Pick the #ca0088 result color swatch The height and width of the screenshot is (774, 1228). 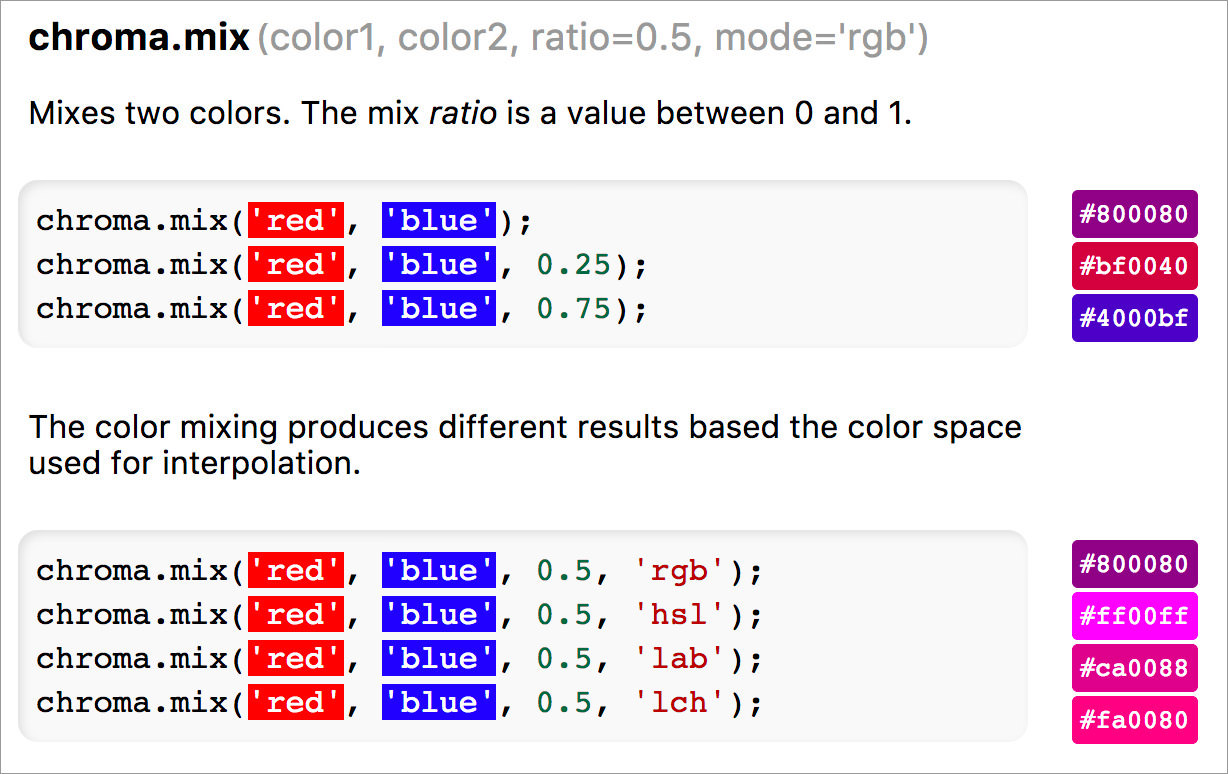click(1134, 668)
